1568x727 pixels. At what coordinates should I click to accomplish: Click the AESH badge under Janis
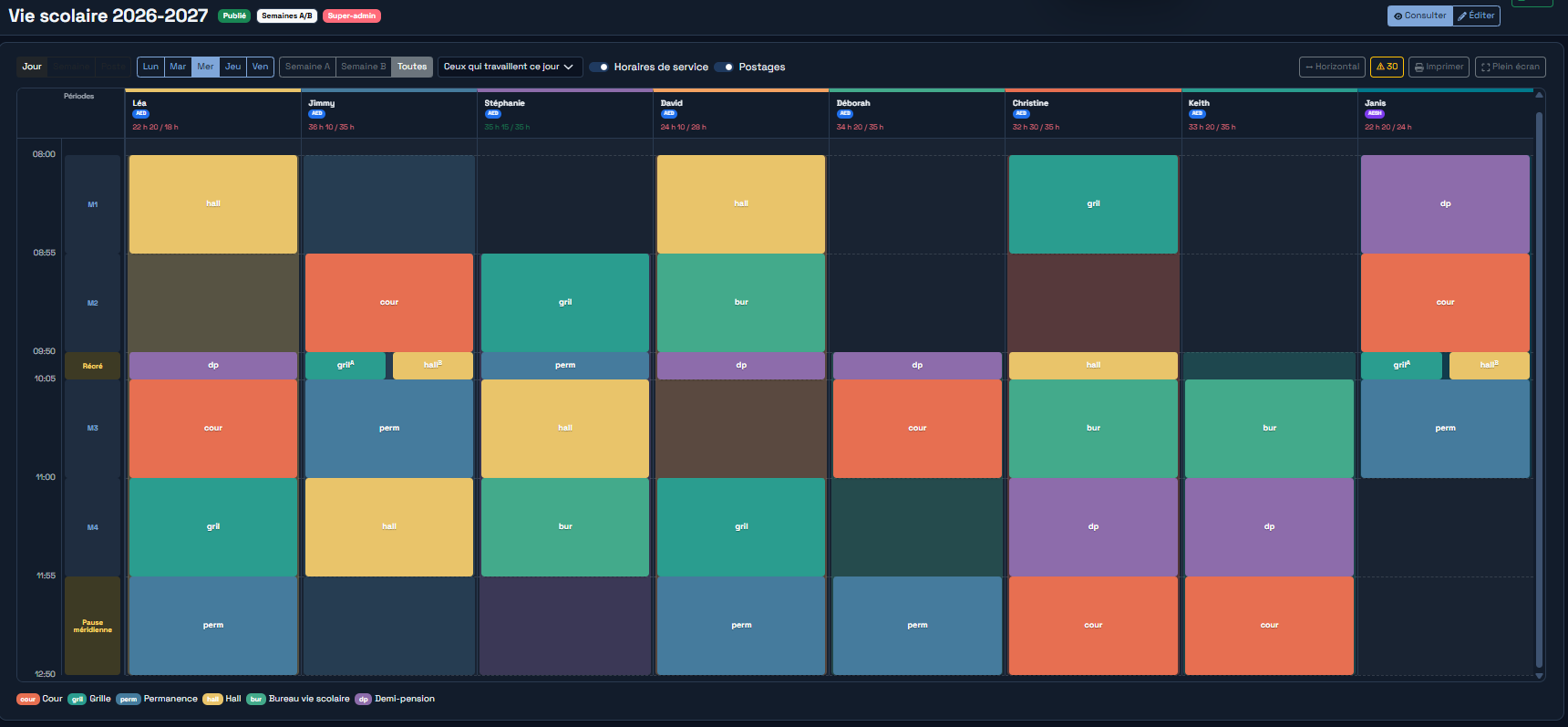point(1375,114)
